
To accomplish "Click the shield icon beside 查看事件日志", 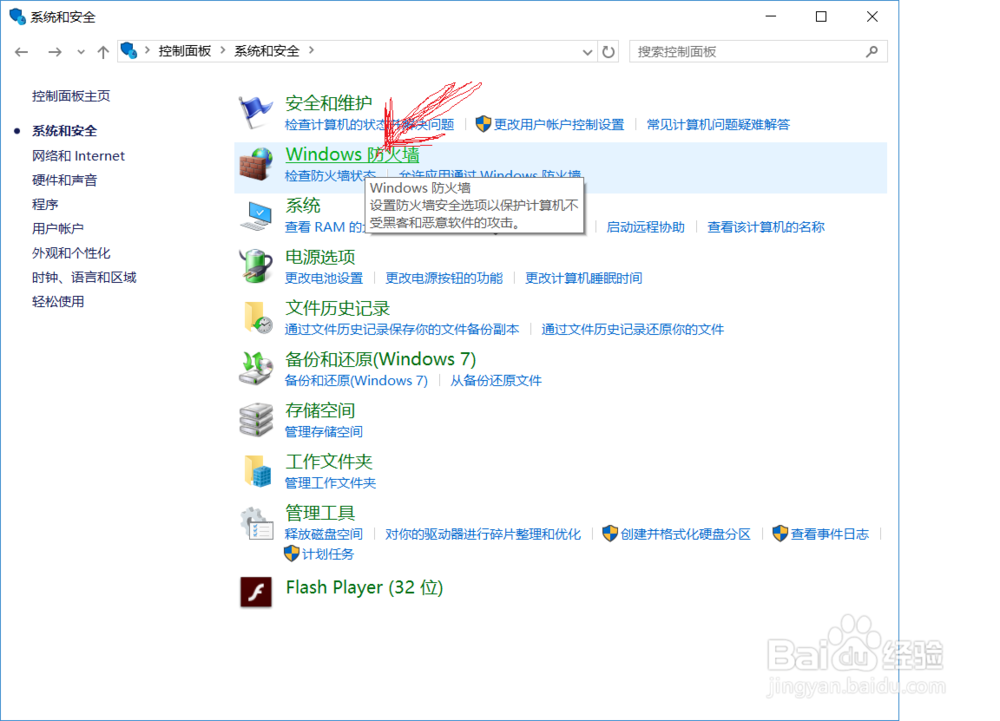I will pyautogui.click(x=780, y=534).
